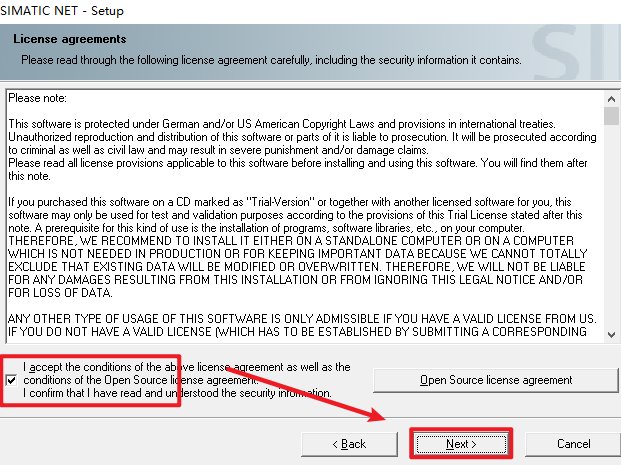This screenshot has width=621, height=465.
Task: Open the Open Source license agreement
Action: pyautogui.click(x=496, y=380)
